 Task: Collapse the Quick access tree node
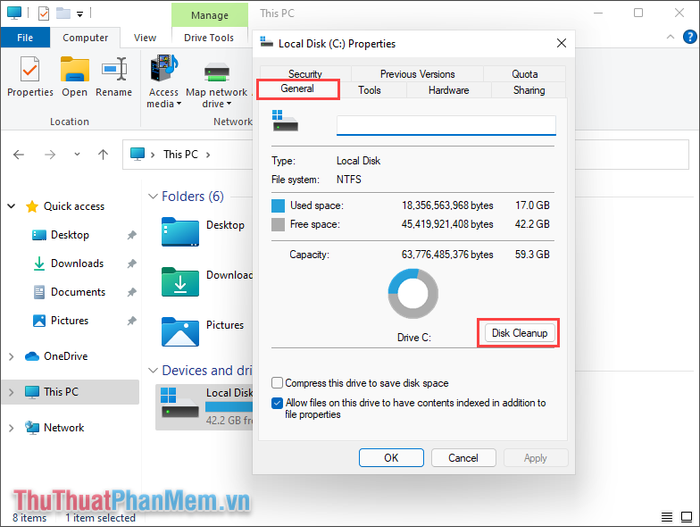click(x=12, y=206)
